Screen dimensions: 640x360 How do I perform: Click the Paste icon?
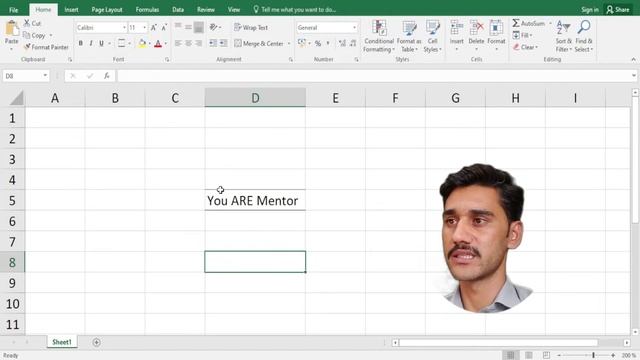coord(12,29)
